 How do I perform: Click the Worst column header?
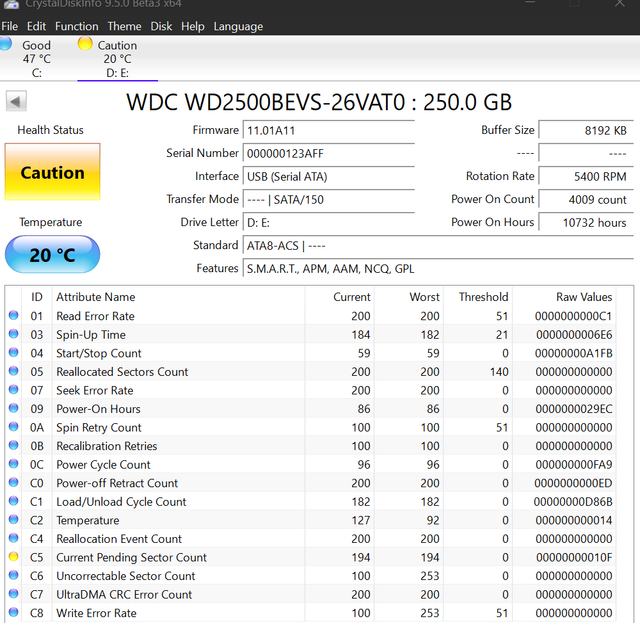tap(424, 297)
